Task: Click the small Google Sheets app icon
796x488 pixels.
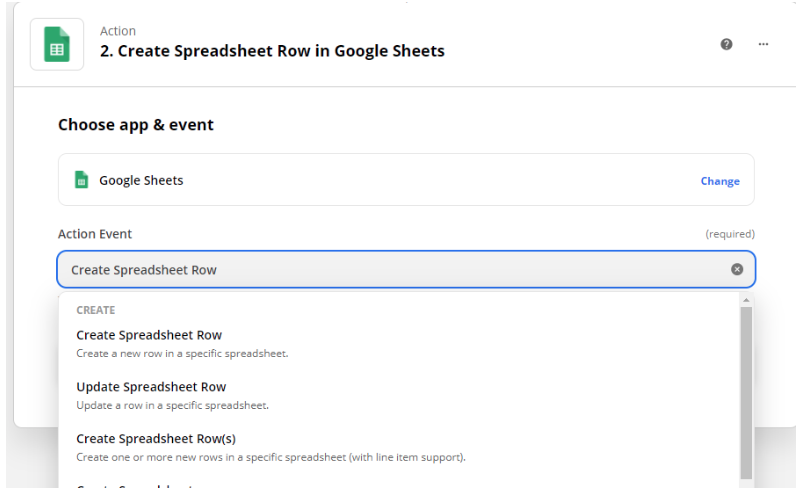Action: tap(81, 180)
